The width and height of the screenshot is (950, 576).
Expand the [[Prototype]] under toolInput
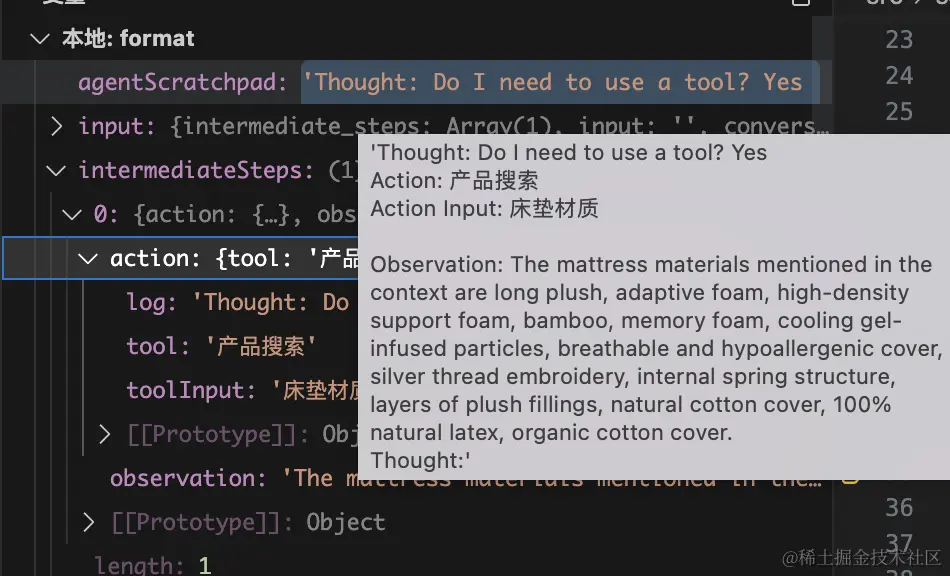[104, 434]
